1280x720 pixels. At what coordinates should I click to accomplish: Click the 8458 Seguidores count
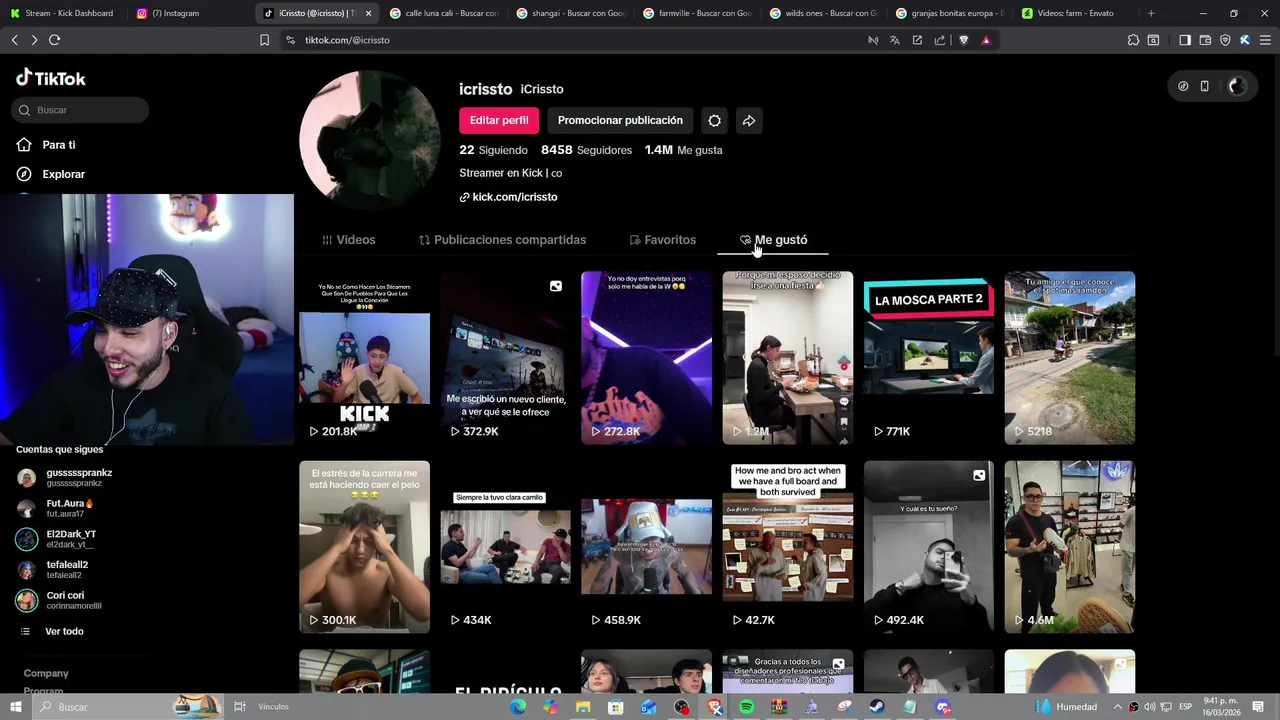pos(586,150)
